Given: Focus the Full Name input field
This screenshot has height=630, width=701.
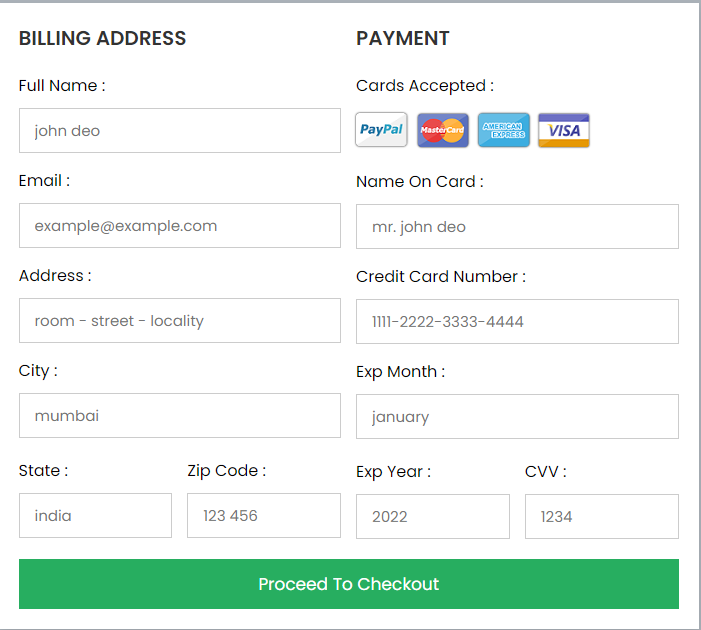Looking at the screenshot, I should pyautogui.click(x=180, y=131).
